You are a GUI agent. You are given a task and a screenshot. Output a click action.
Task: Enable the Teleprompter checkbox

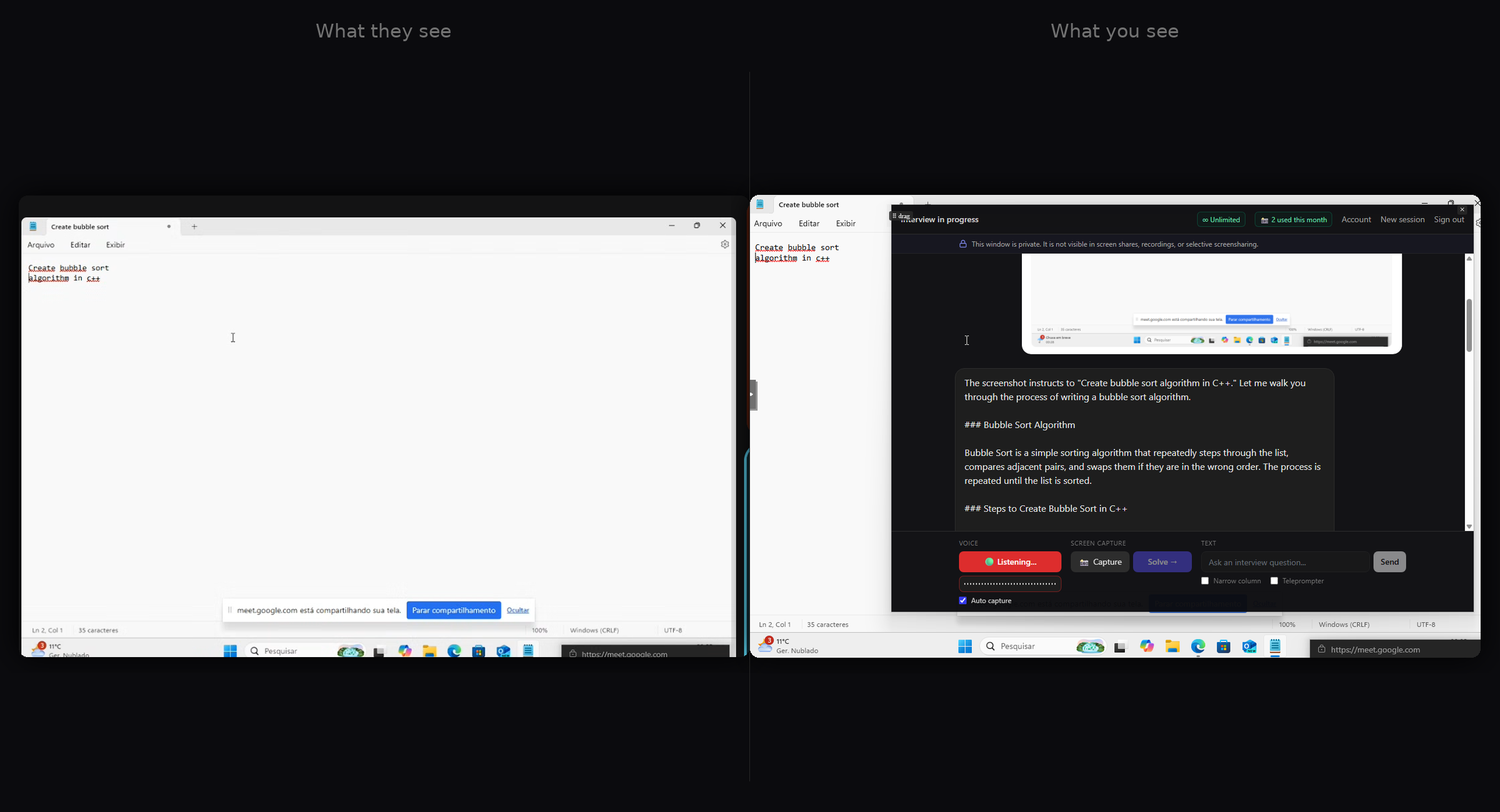[x=1274, y=581]
